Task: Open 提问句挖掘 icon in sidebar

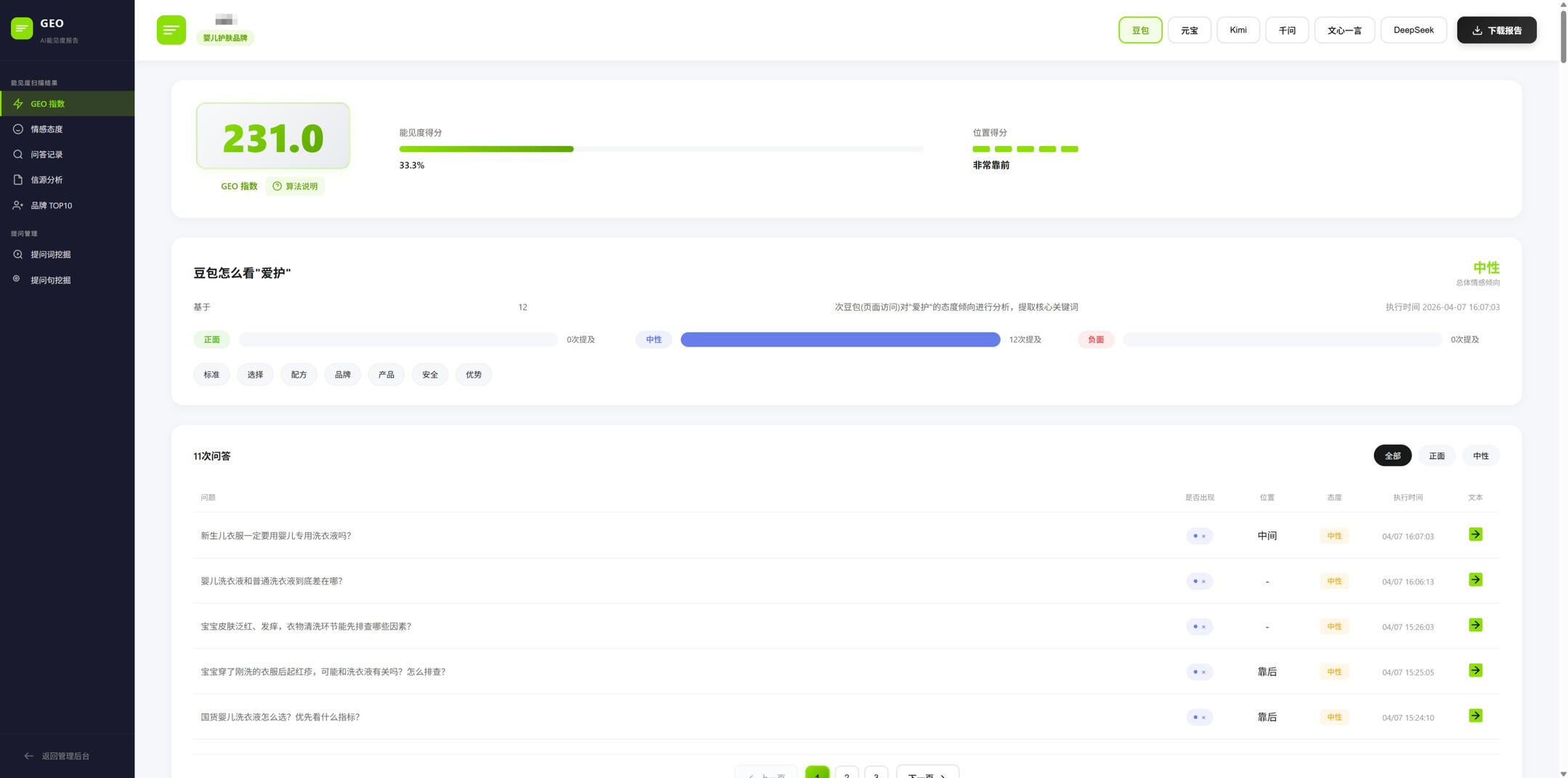Action: coord(17,279)
